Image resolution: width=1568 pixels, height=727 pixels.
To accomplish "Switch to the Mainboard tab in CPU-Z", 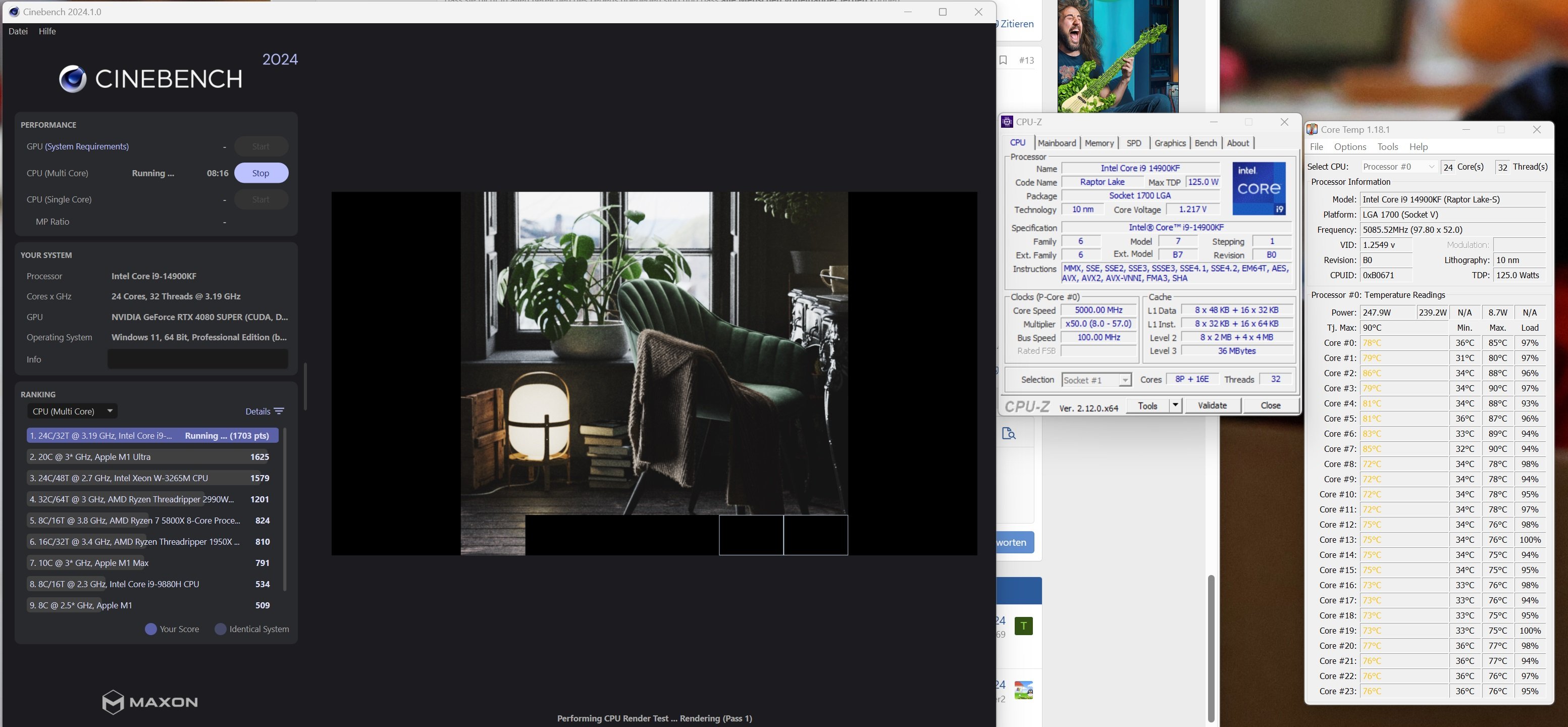I will pyautogui.click(x=1057, y=143).
